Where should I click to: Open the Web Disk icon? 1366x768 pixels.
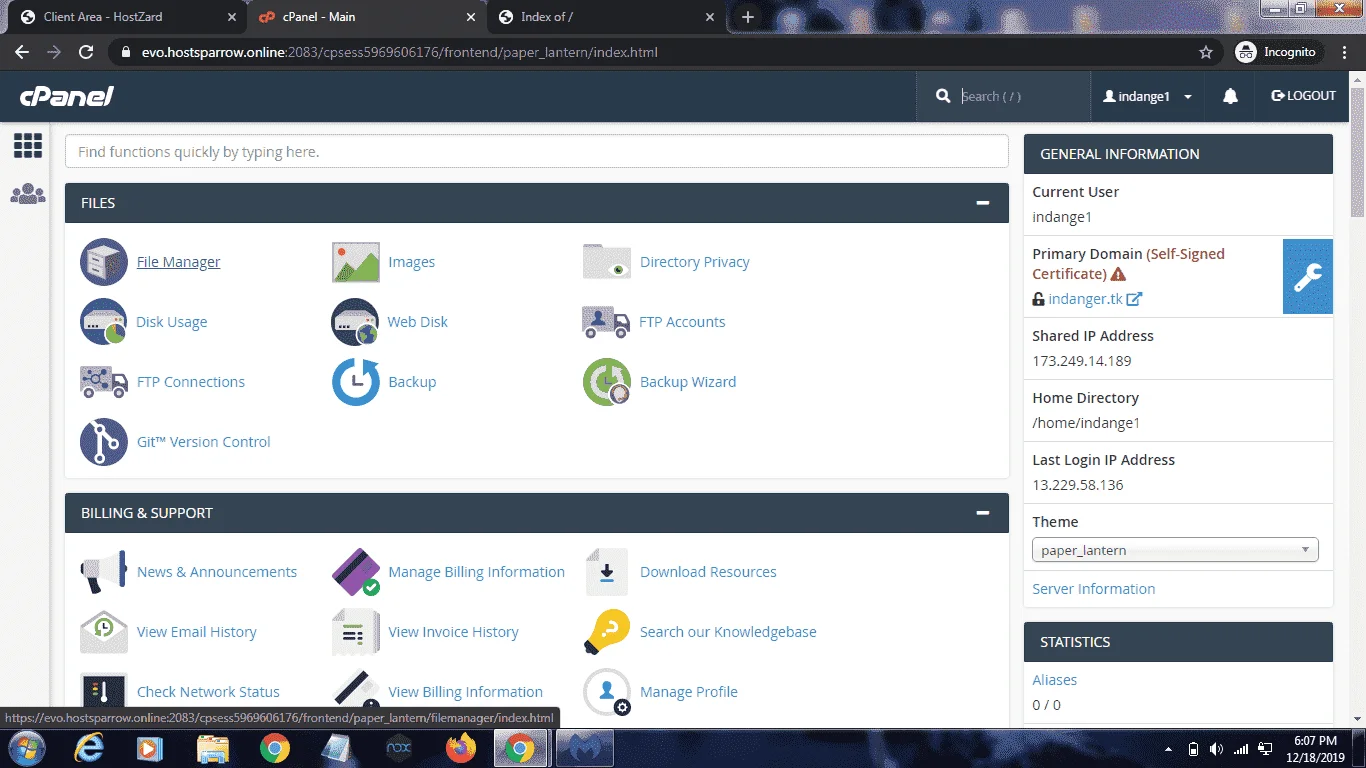[356, 322]
